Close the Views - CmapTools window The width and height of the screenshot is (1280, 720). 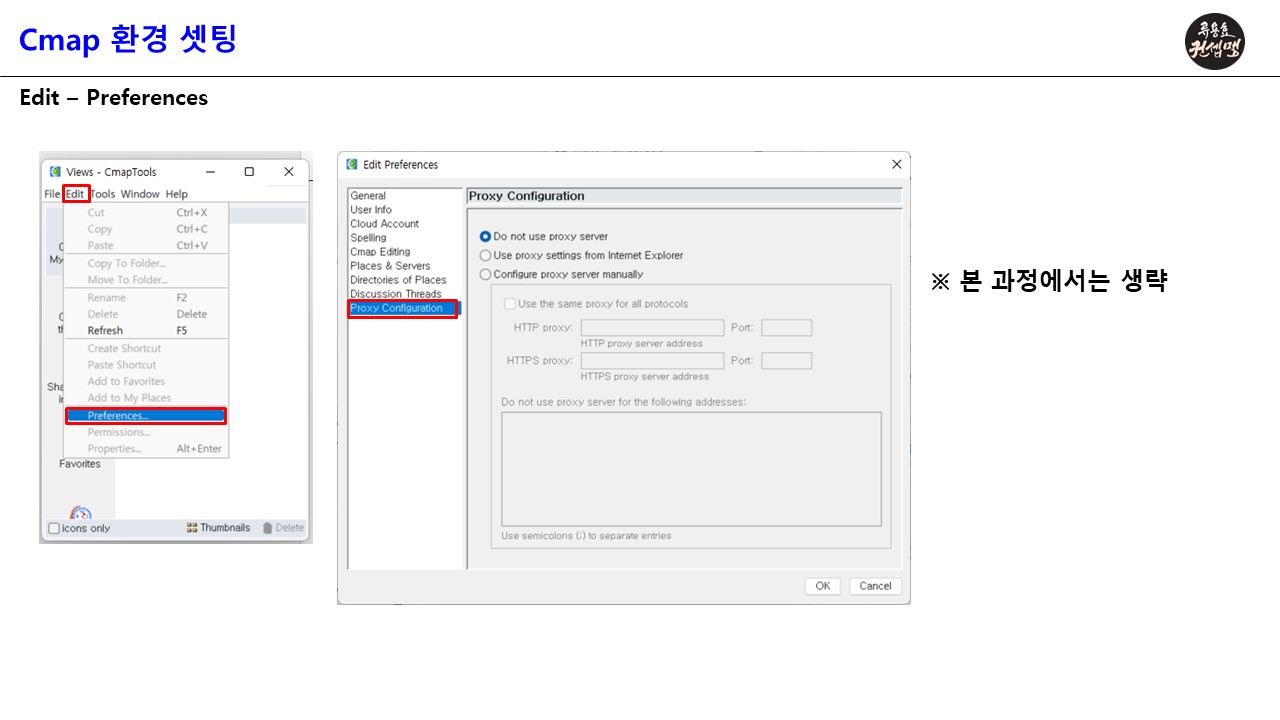point(289,172)
